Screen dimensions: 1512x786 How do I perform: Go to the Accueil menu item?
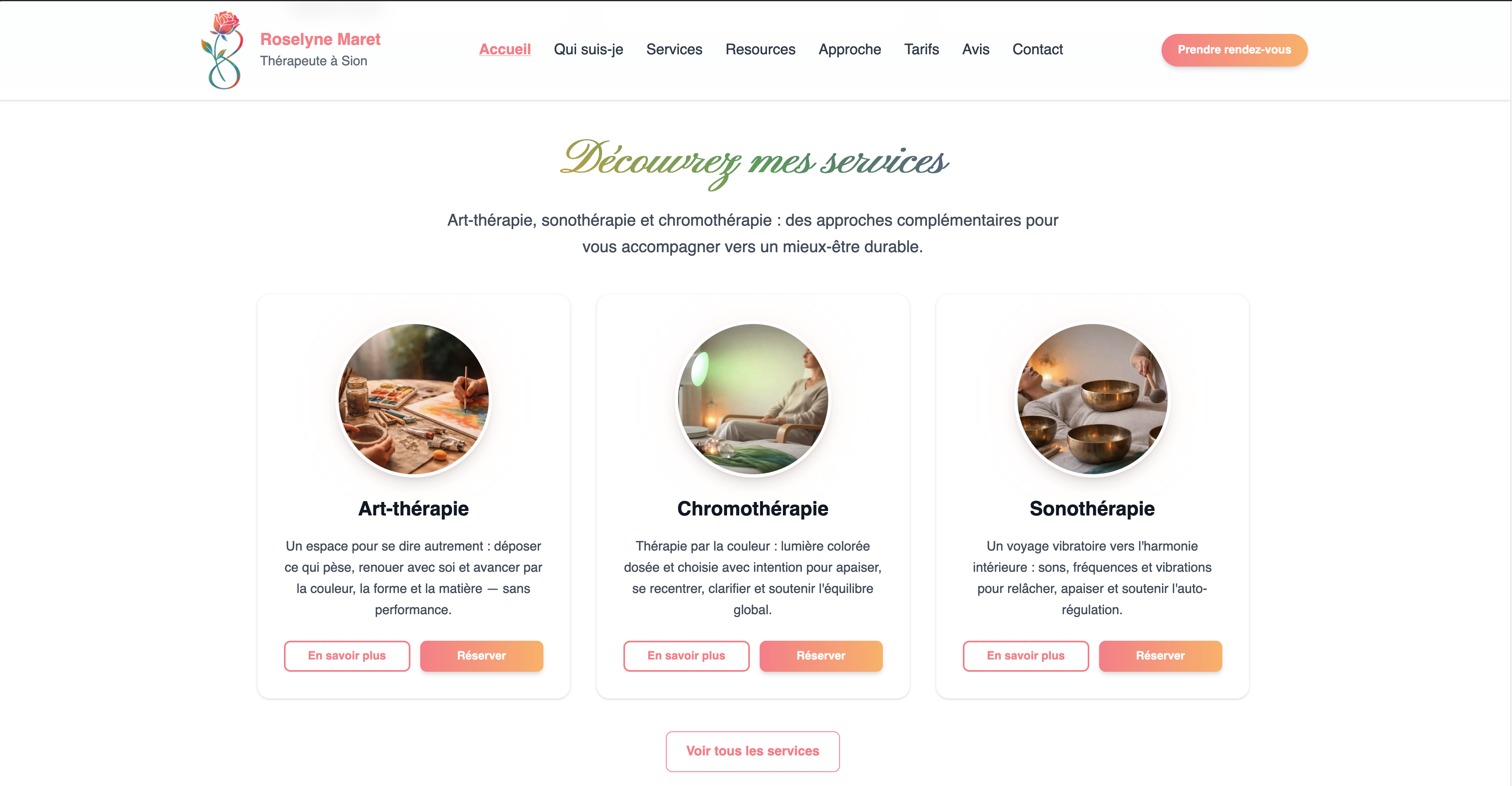[505, 49]
